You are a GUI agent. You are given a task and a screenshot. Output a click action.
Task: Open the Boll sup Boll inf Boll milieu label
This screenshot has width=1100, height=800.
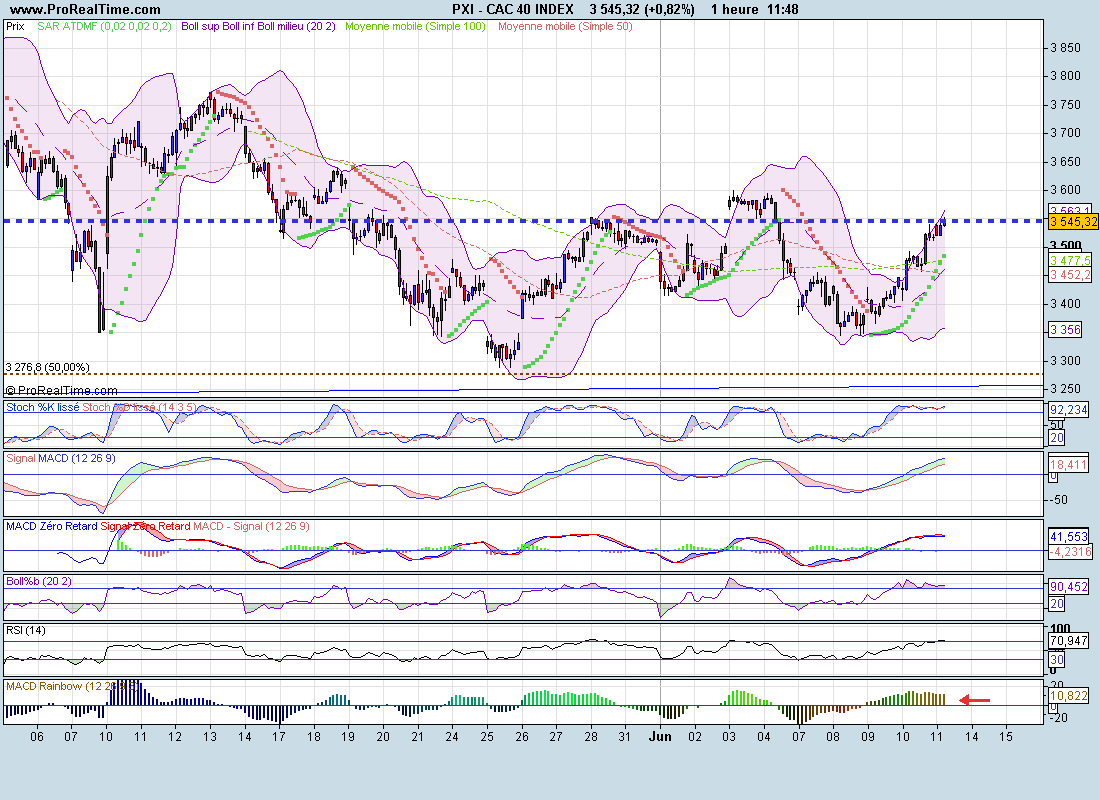point(258,26)
